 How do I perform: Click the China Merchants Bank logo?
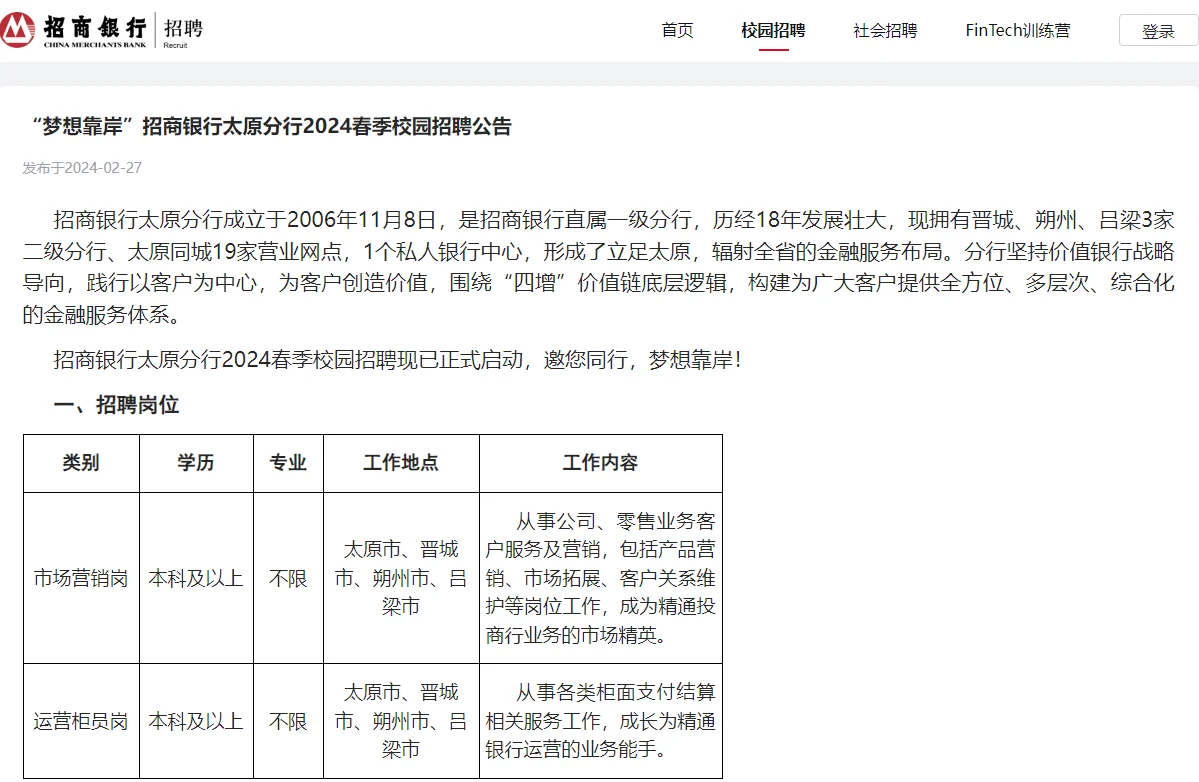pyautogui.click(x=73, y=31)
